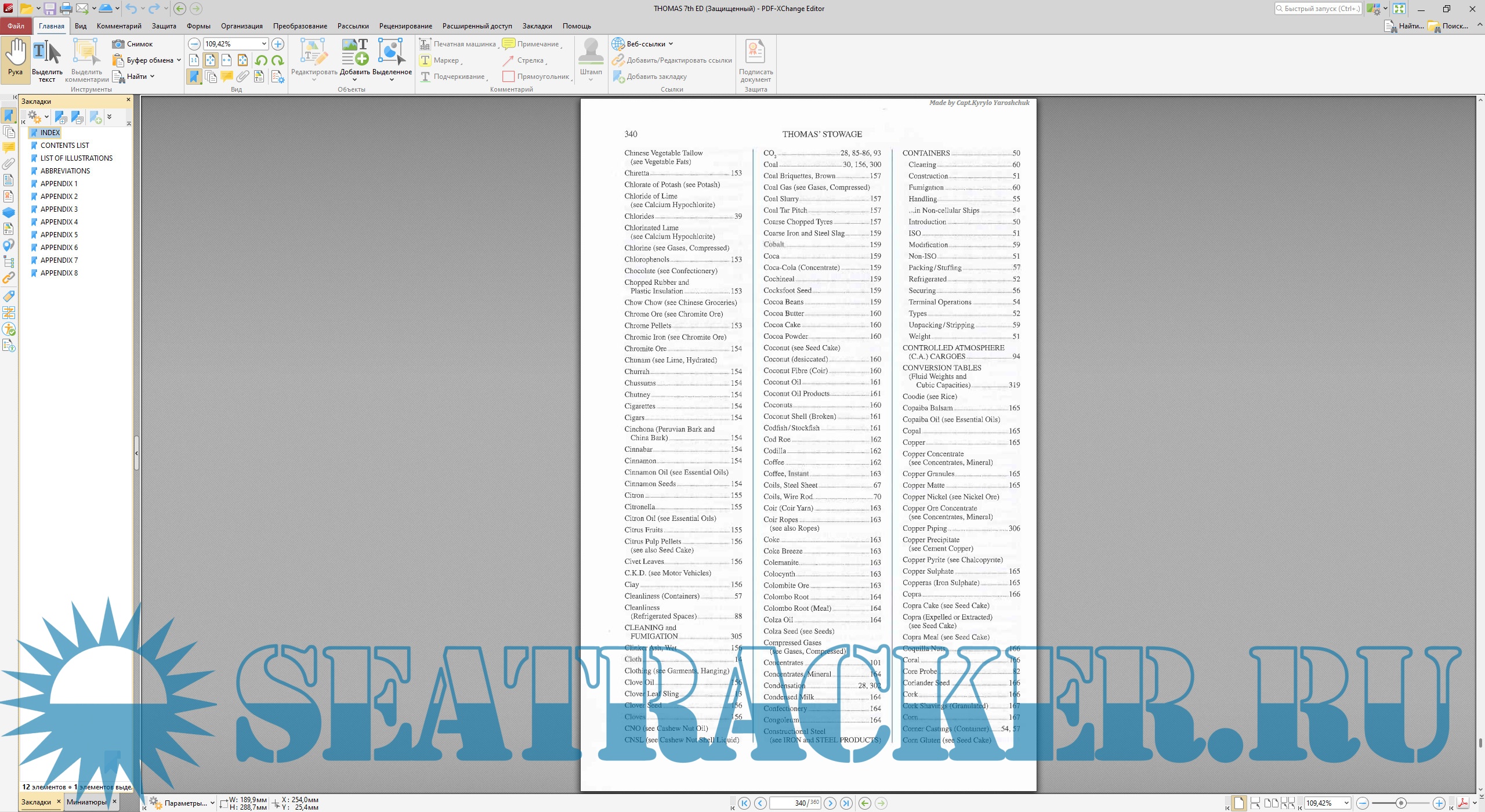Screen dimensions: 1485x812
Task: Expand the Clipboard (Буфер обмена) dropdown
Action: tap(179, 60)
